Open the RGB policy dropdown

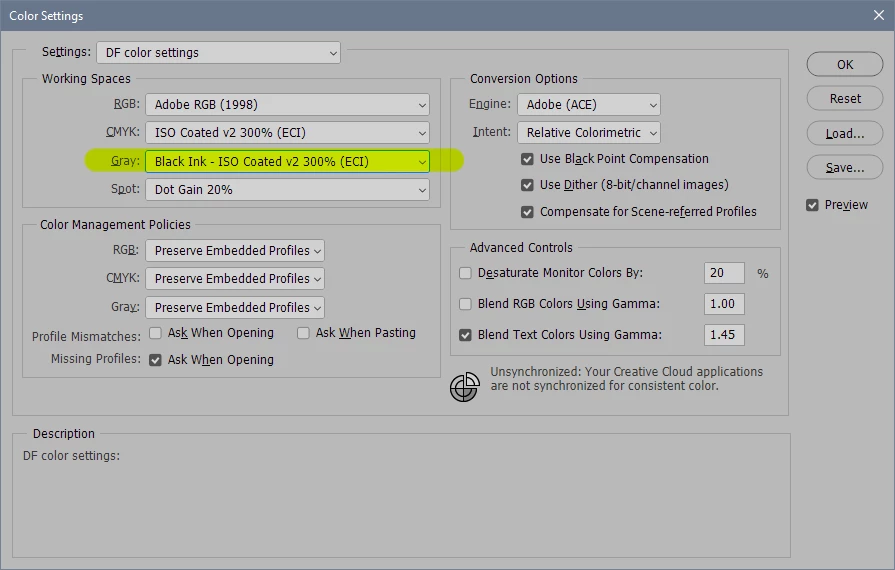235,250
